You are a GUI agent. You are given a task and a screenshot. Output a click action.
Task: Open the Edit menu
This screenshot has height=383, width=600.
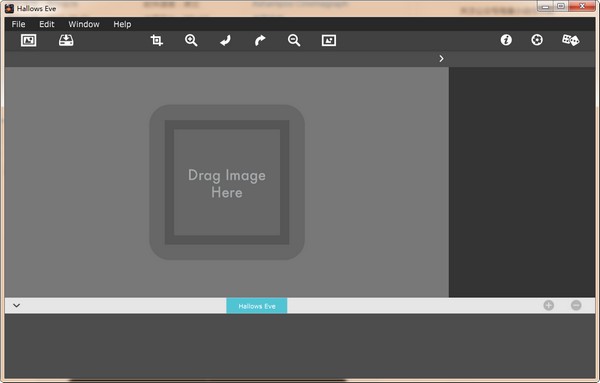pos(47,24)
